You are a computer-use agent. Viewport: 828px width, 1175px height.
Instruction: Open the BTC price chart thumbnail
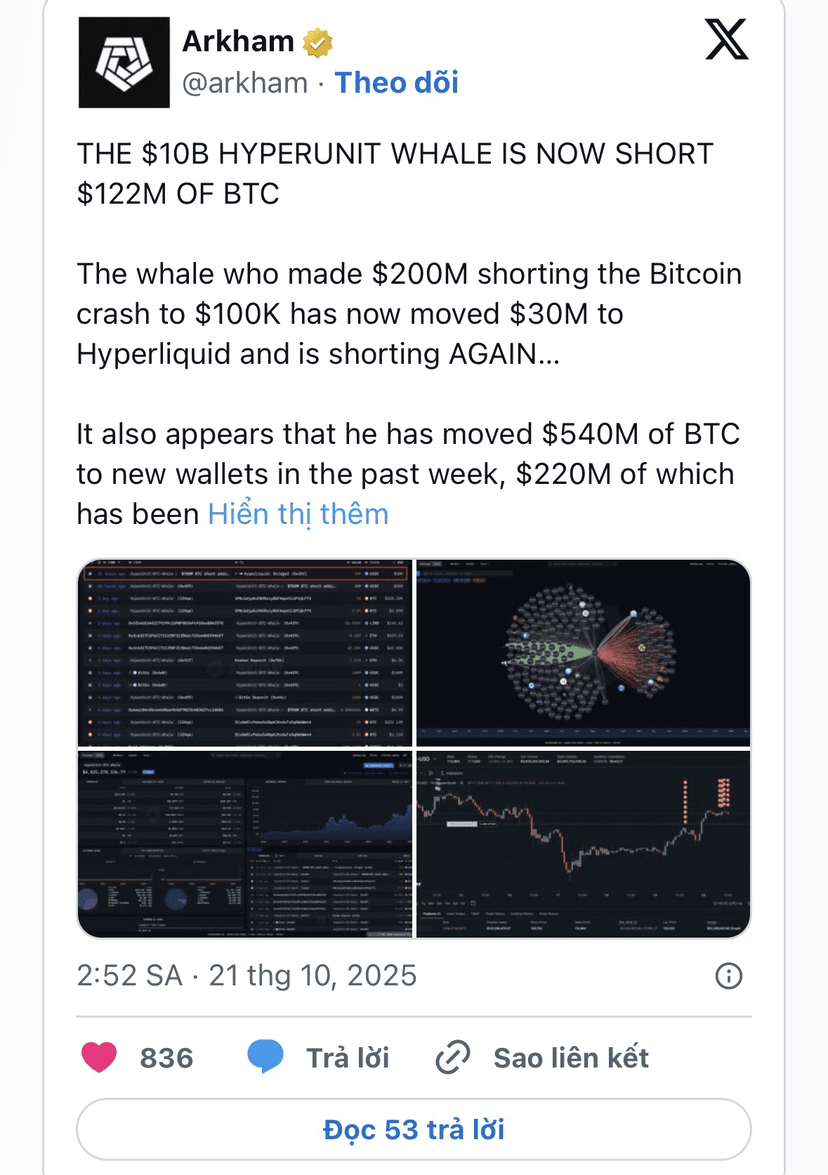tap(583, 844)
